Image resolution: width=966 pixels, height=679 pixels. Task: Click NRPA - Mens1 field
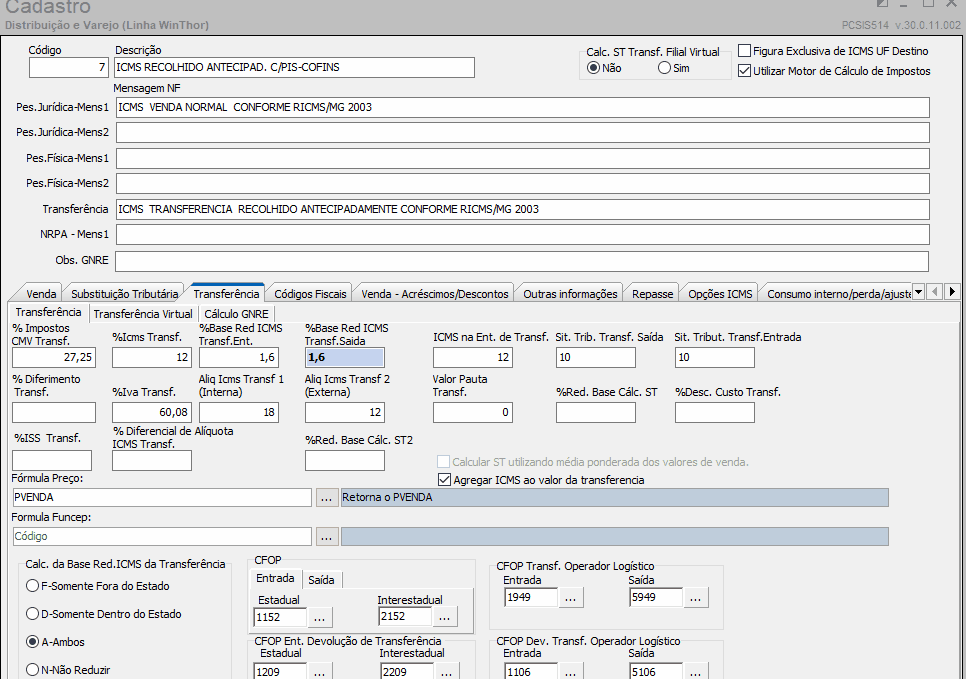pyautogui.click(x=522, y=235)
